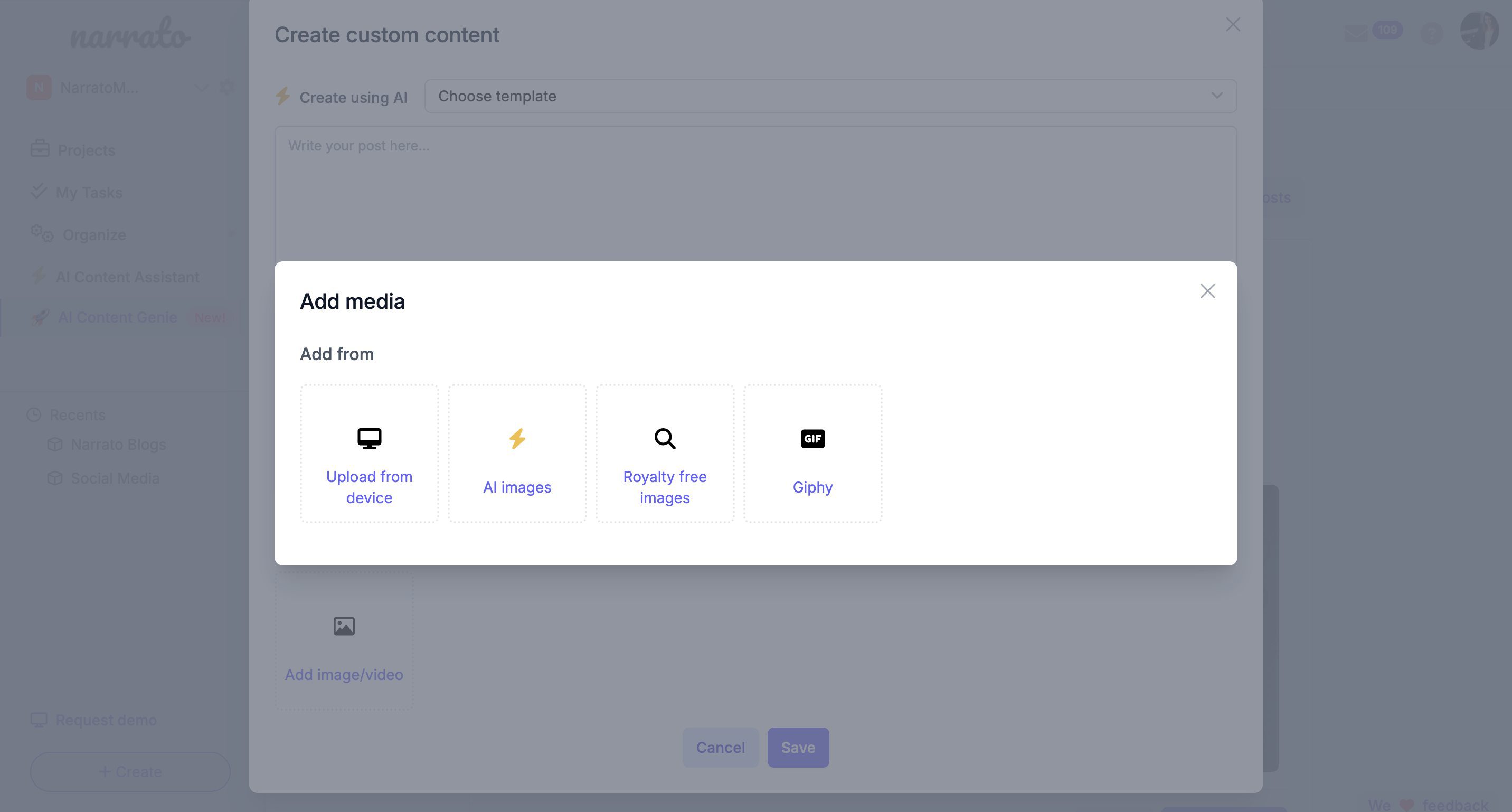Click the Cancel button

[x=720, y=748]
